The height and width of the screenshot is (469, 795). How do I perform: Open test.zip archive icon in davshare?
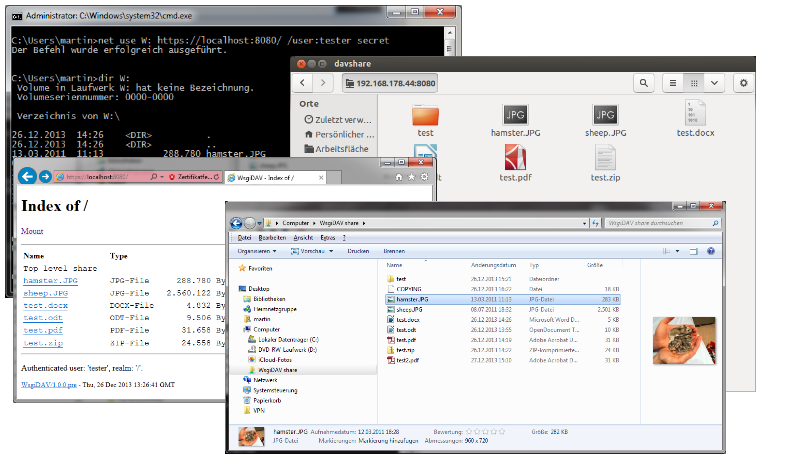pyautogui.click(x=606, y=159)
